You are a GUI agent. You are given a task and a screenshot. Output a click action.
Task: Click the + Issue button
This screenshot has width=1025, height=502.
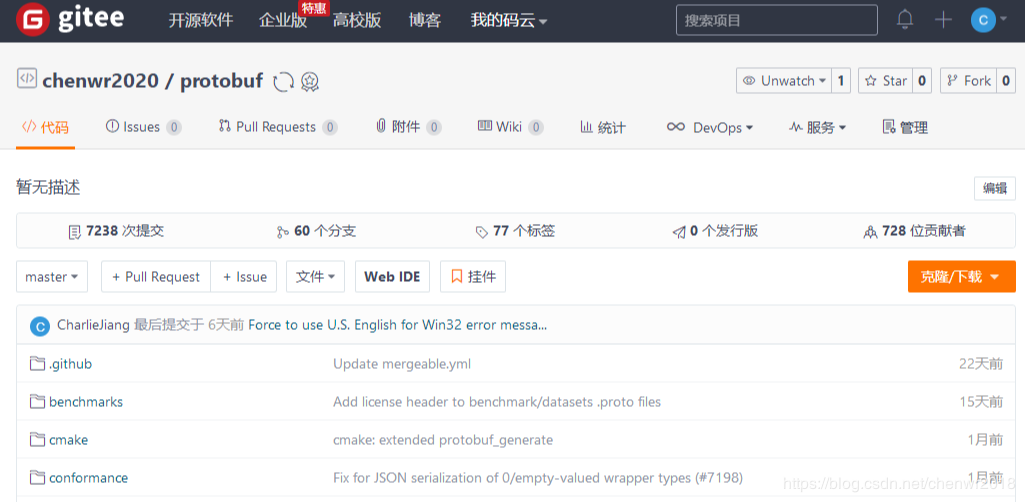pos(244,276)
